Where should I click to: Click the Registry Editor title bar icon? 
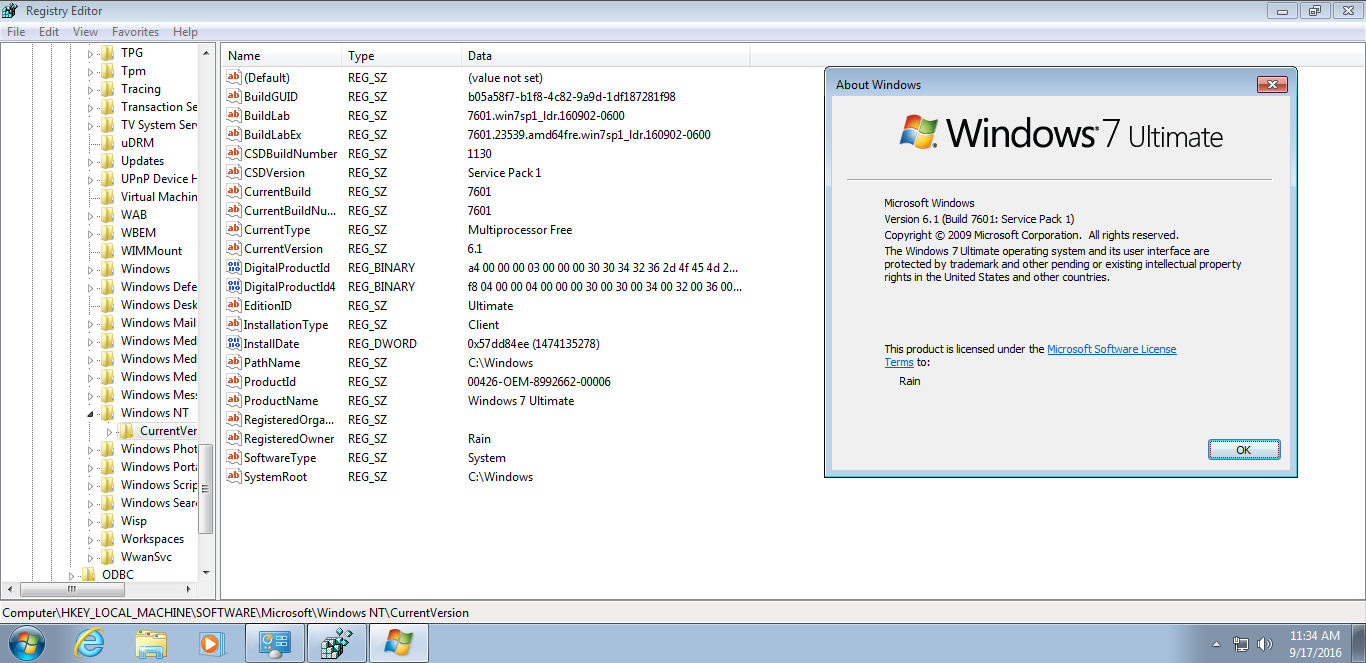11,11
